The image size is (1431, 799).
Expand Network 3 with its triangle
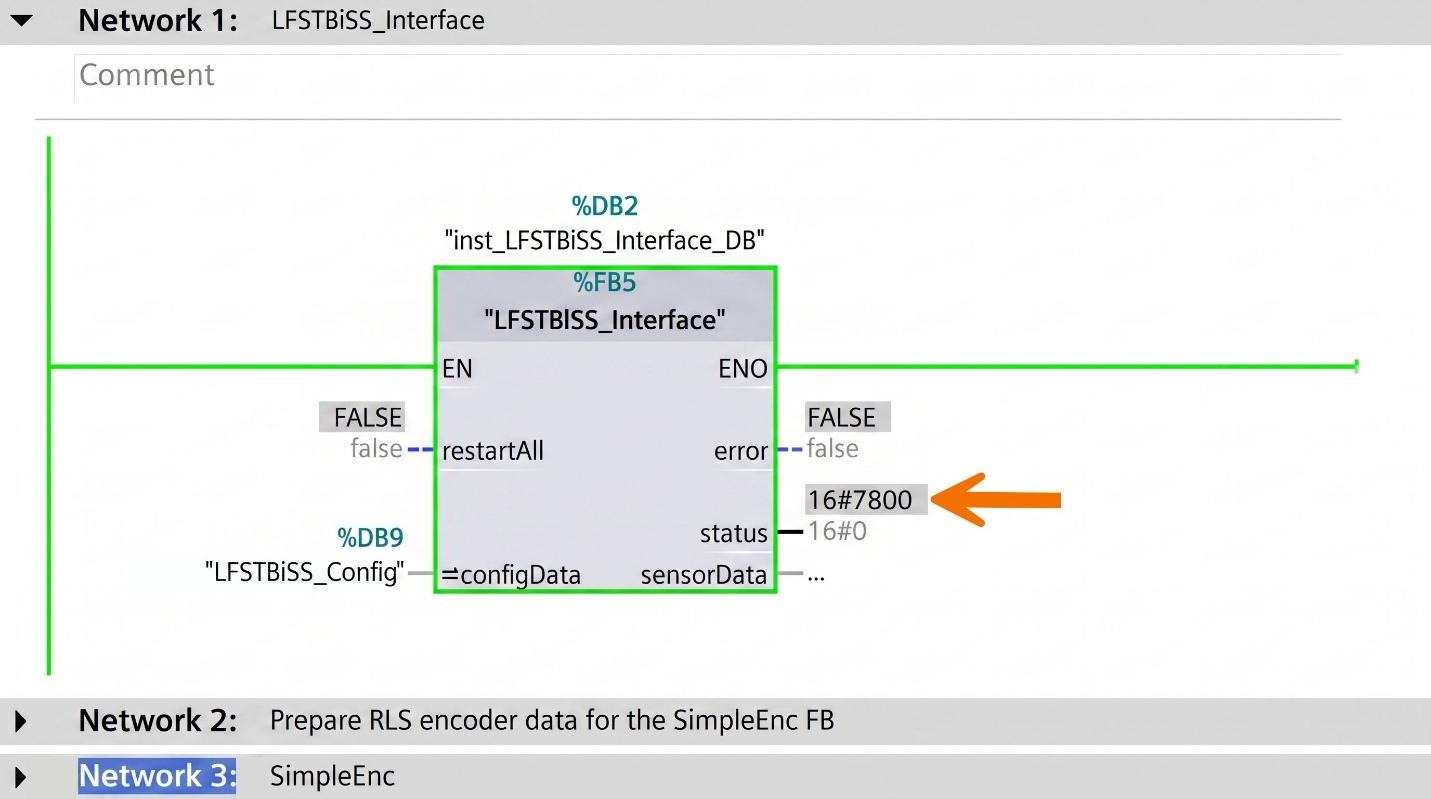pos(21,776)
